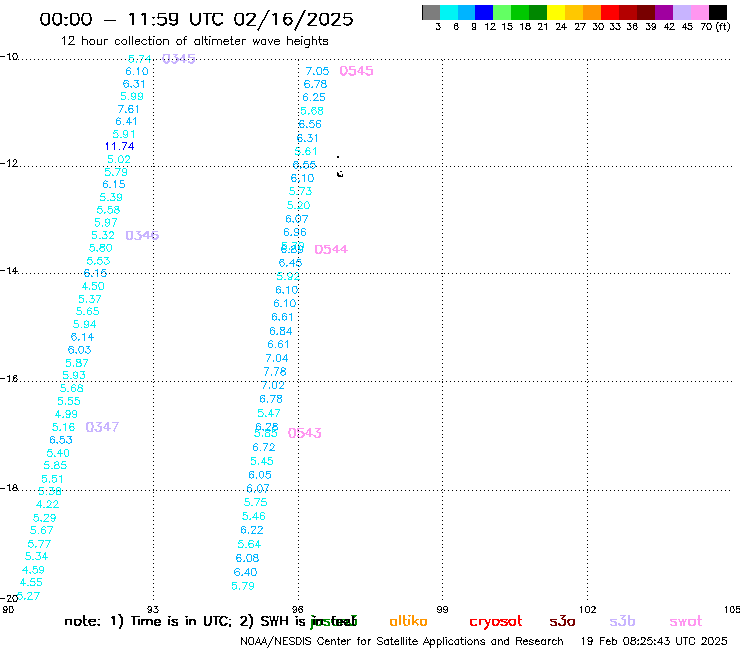
Task: Click the 6.40 wave height value
Action: click(x=245, y=572)
